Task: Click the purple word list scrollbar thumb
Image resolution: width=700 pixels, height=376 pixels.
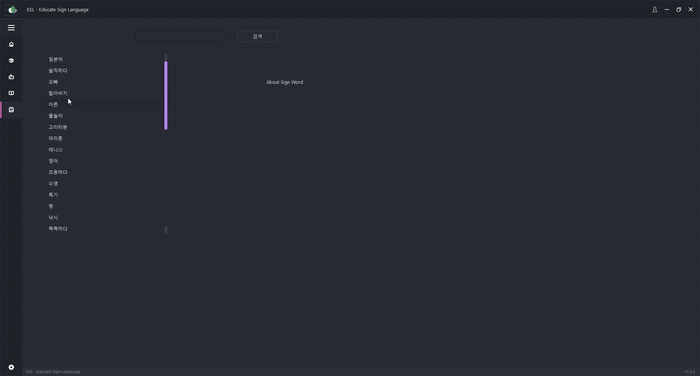Action: point(166,96)
